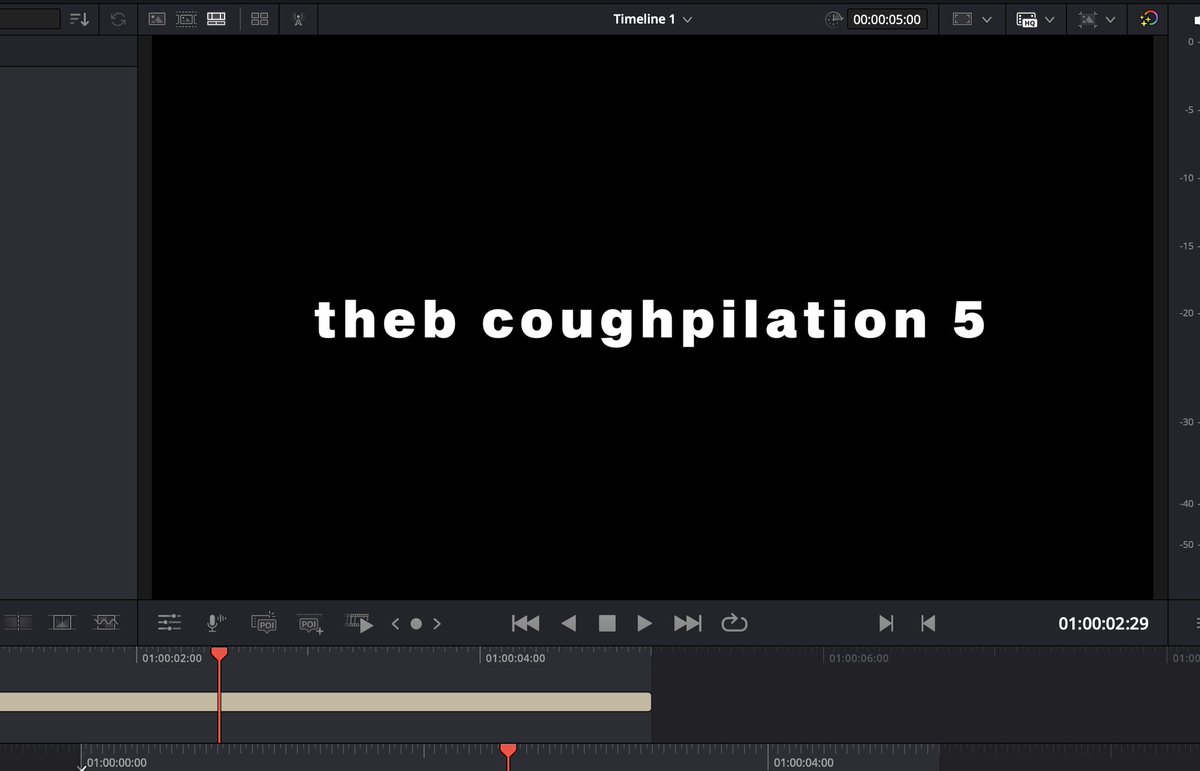Open the Timeline 1 dropdown
Screen dimensions: 1200x771
[x=653, y=19]
